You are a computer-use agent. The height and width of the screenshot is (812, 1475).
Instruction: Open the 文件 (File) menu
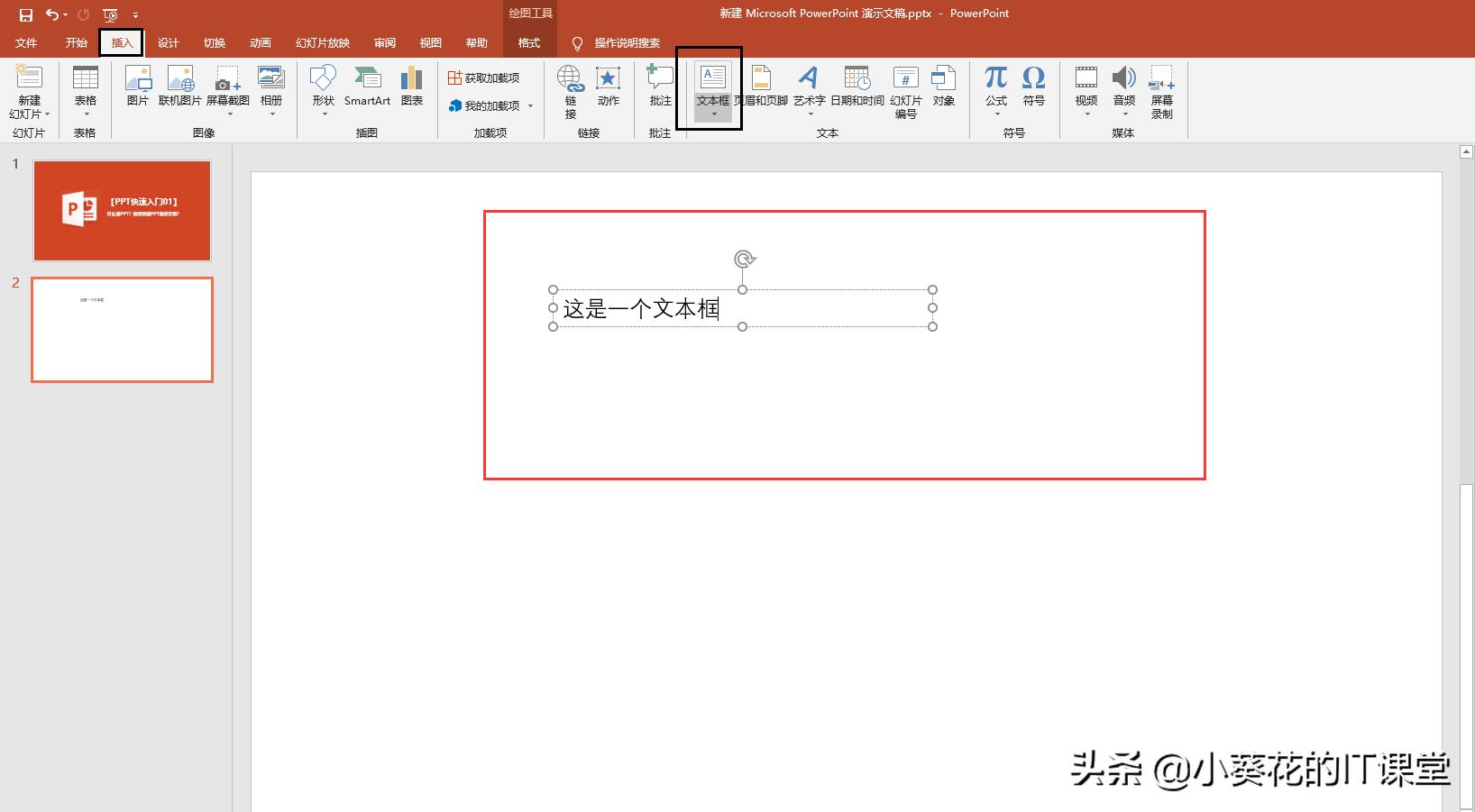(26, 42)
